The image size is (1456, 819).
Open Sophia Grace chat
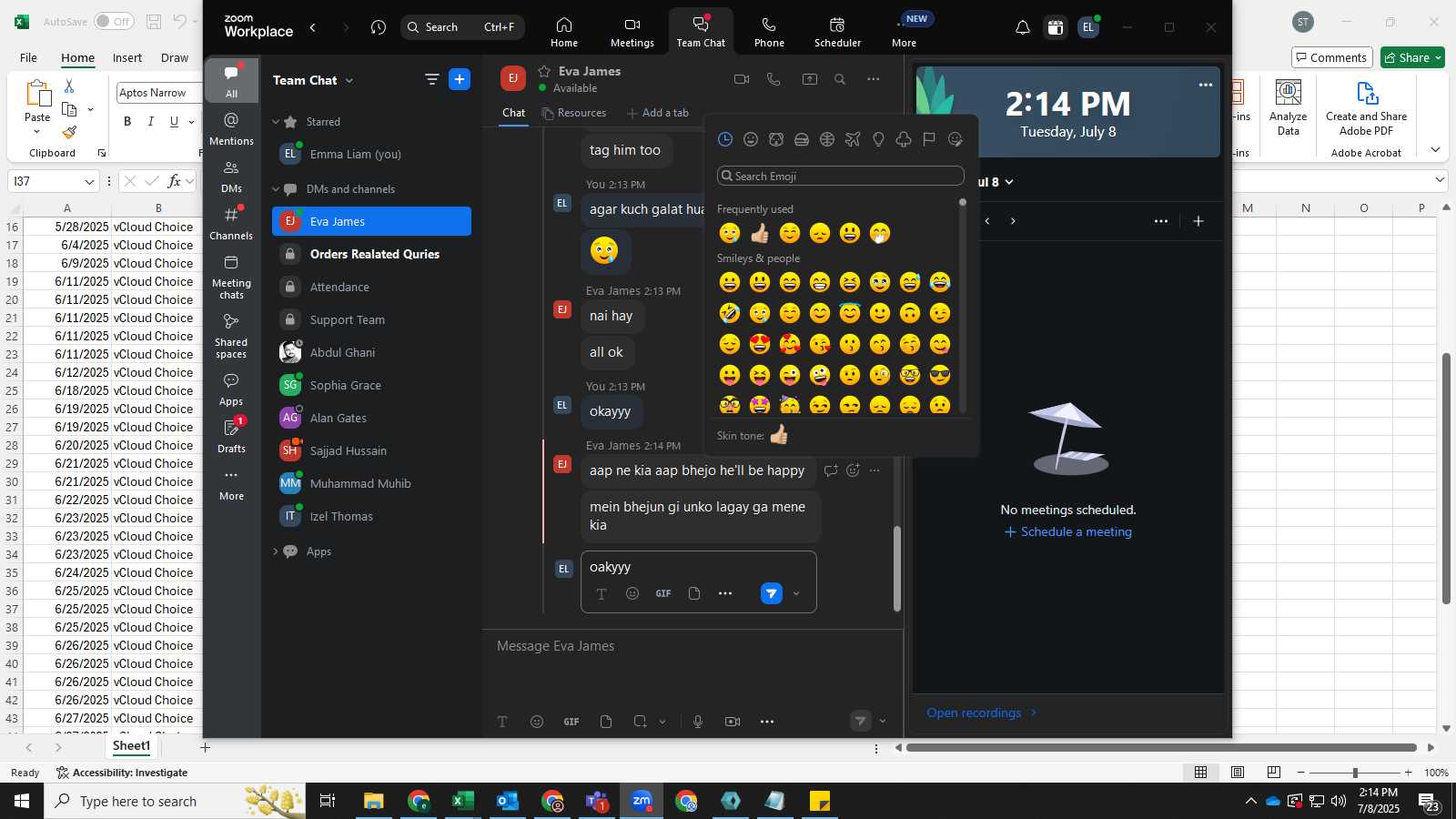click(371, 385)
